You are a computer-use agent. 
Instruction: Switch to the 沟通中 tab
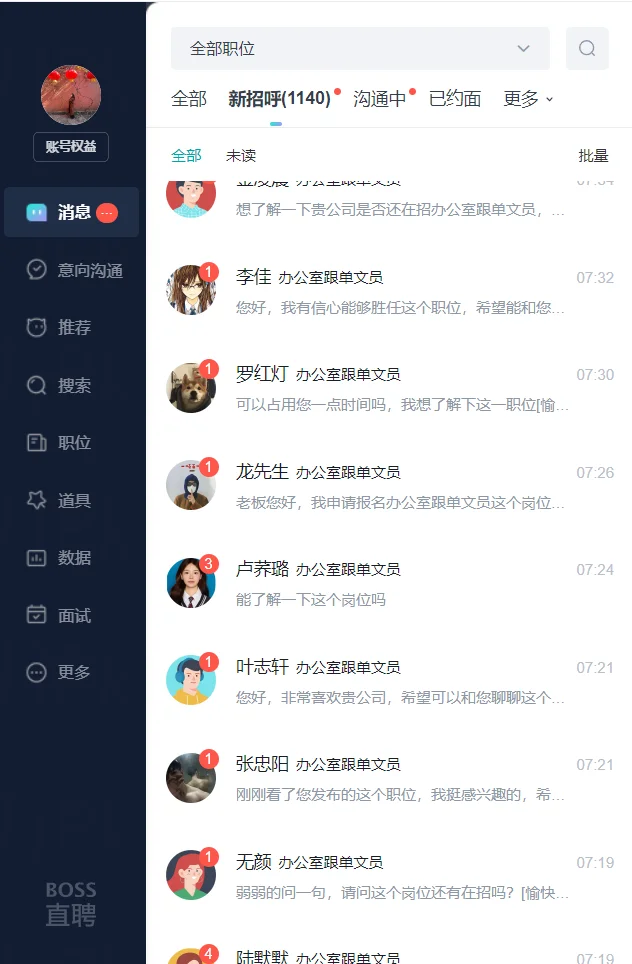(380, 98)
